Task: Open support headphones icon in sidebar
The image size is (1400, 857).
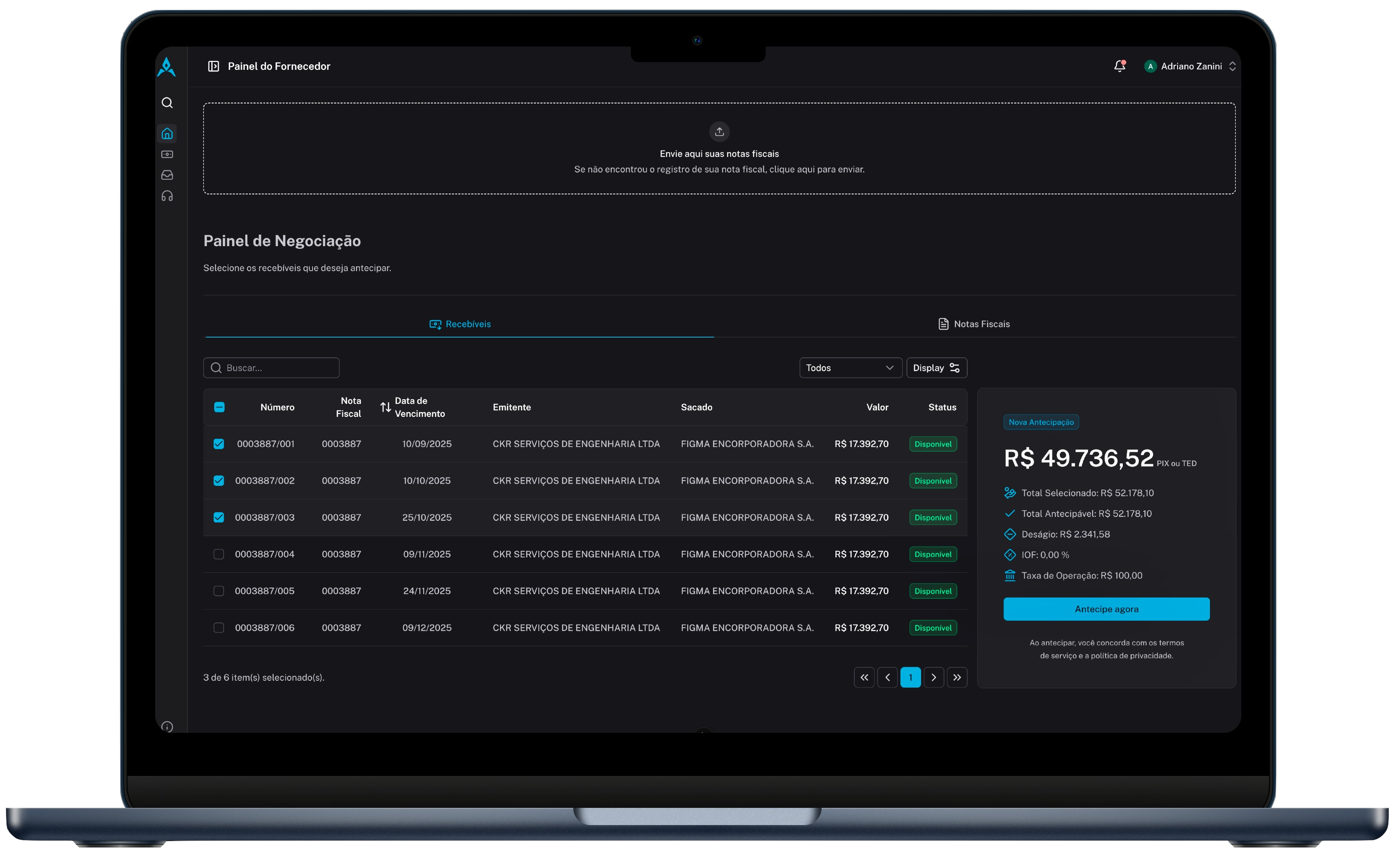Action: 167,196
